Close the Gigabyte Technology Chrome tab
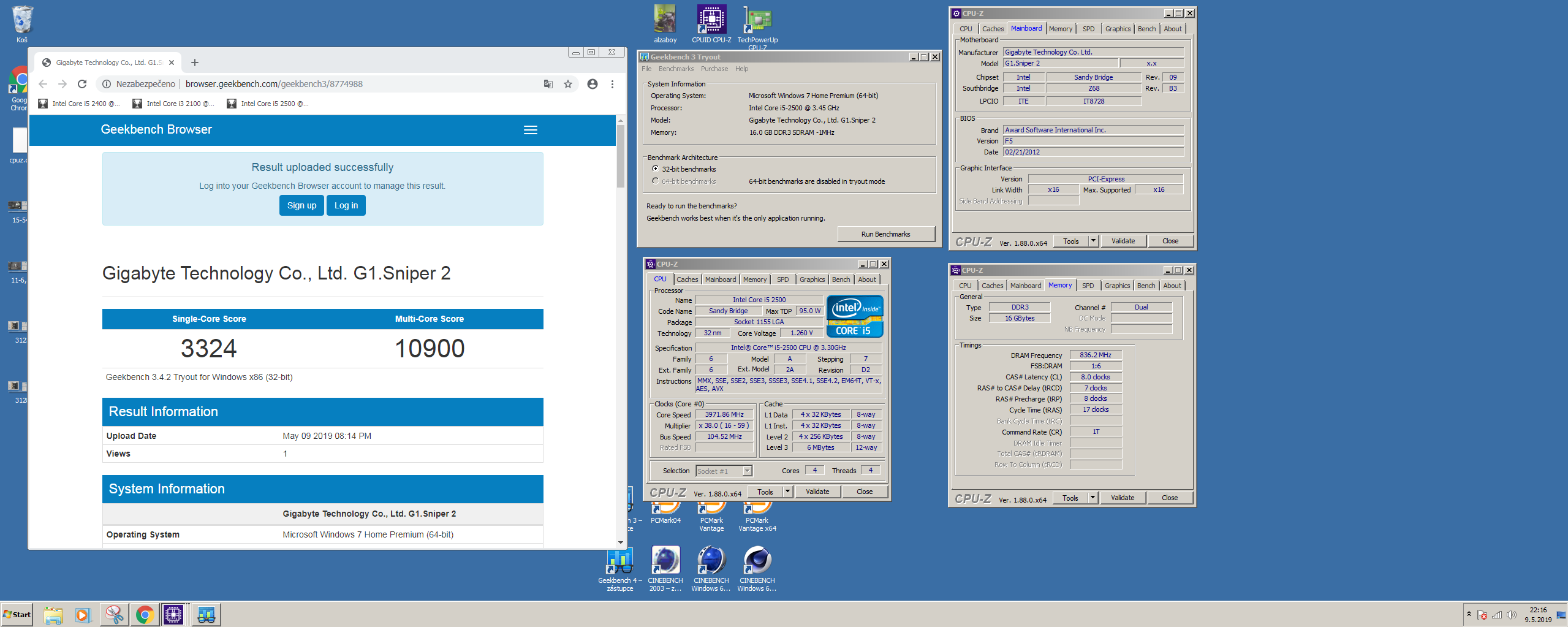 click(172, 63)
